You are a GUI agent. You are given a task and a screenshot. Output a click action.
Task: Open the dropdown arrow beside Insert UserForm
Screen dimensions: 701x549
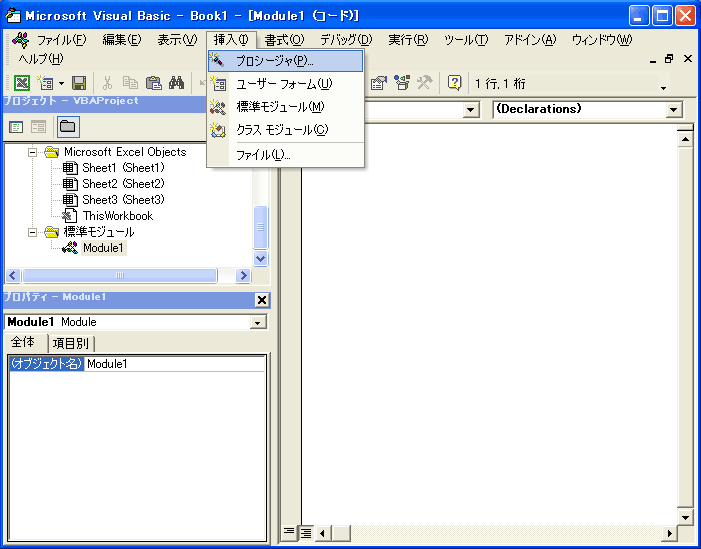click(x=61, y=83)
